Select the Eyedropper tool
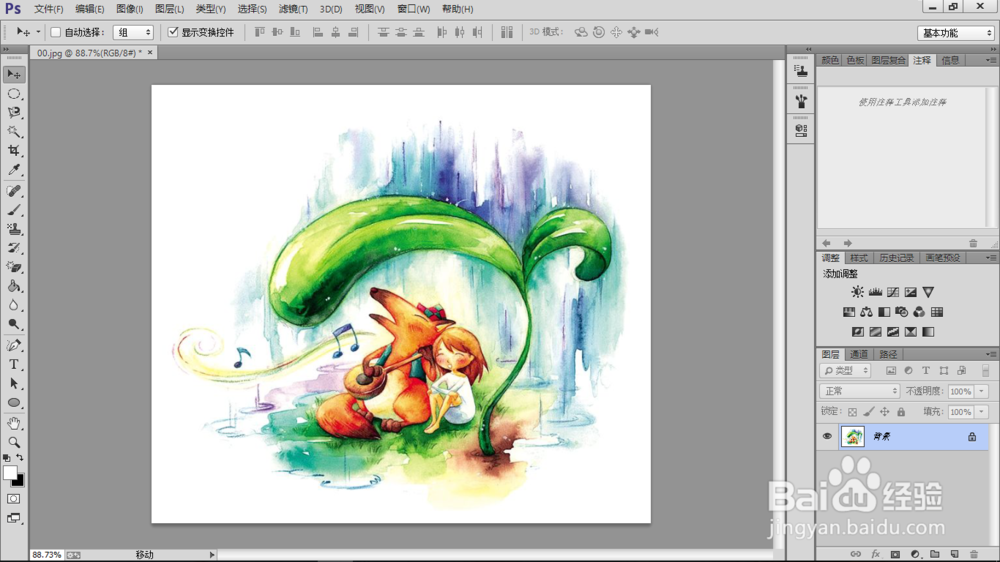Viewport: 1000px width, 562px height. coord(13,170)
